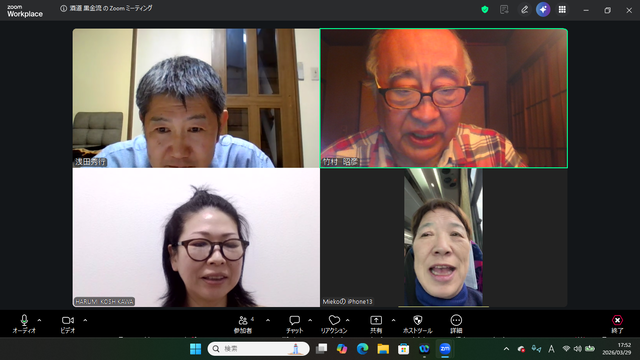Focus the taskbar 検索 search box
640x360 pixels.
pyautogui.click(x=258, y=349)
